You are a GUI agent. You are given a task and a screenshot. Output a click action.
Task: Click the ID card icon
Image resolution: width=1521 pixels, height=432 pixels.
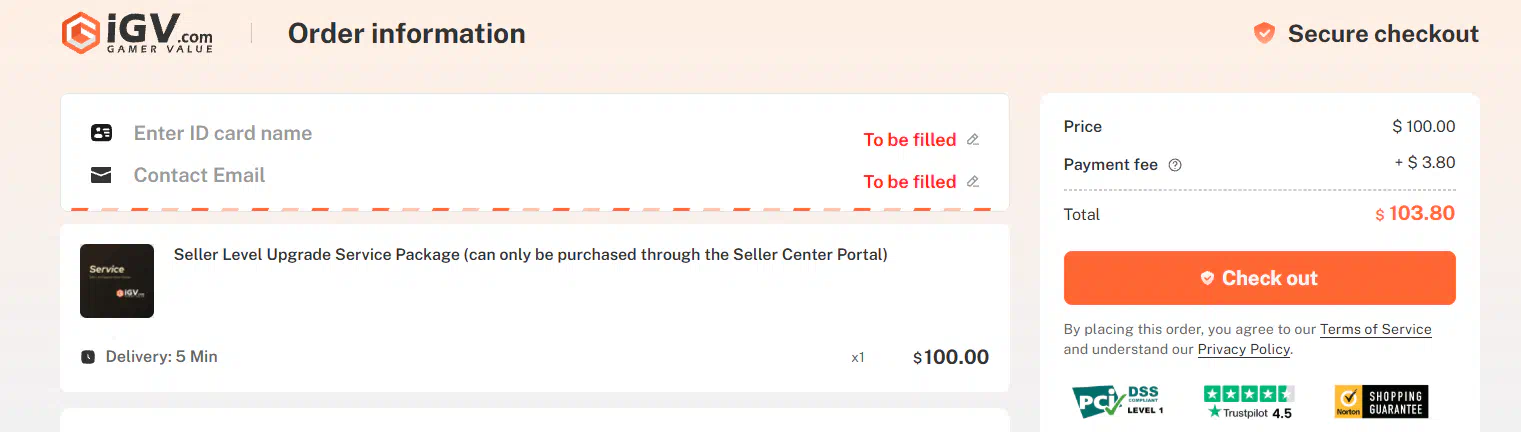click(x=101, y=133)
